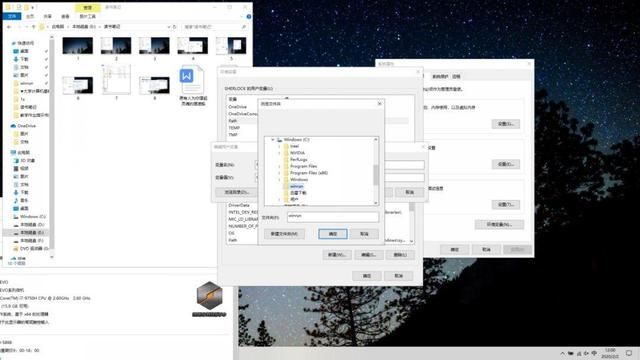Image resolution: width=640 pixels, height=360 pixels.
Task: Click 环境变量 button in System Properties
Action: 499,224
